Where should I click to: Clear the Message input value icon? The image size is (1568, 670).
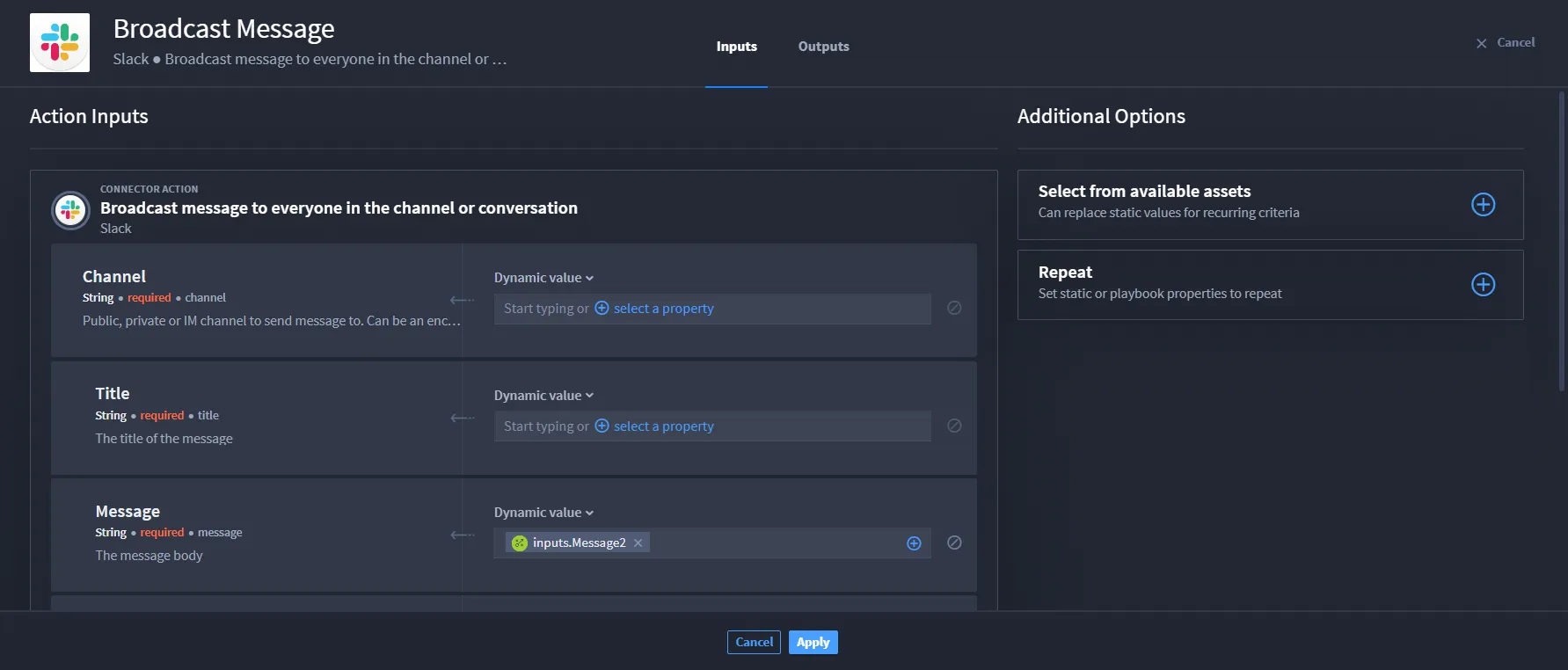click(x=954, y=543)
